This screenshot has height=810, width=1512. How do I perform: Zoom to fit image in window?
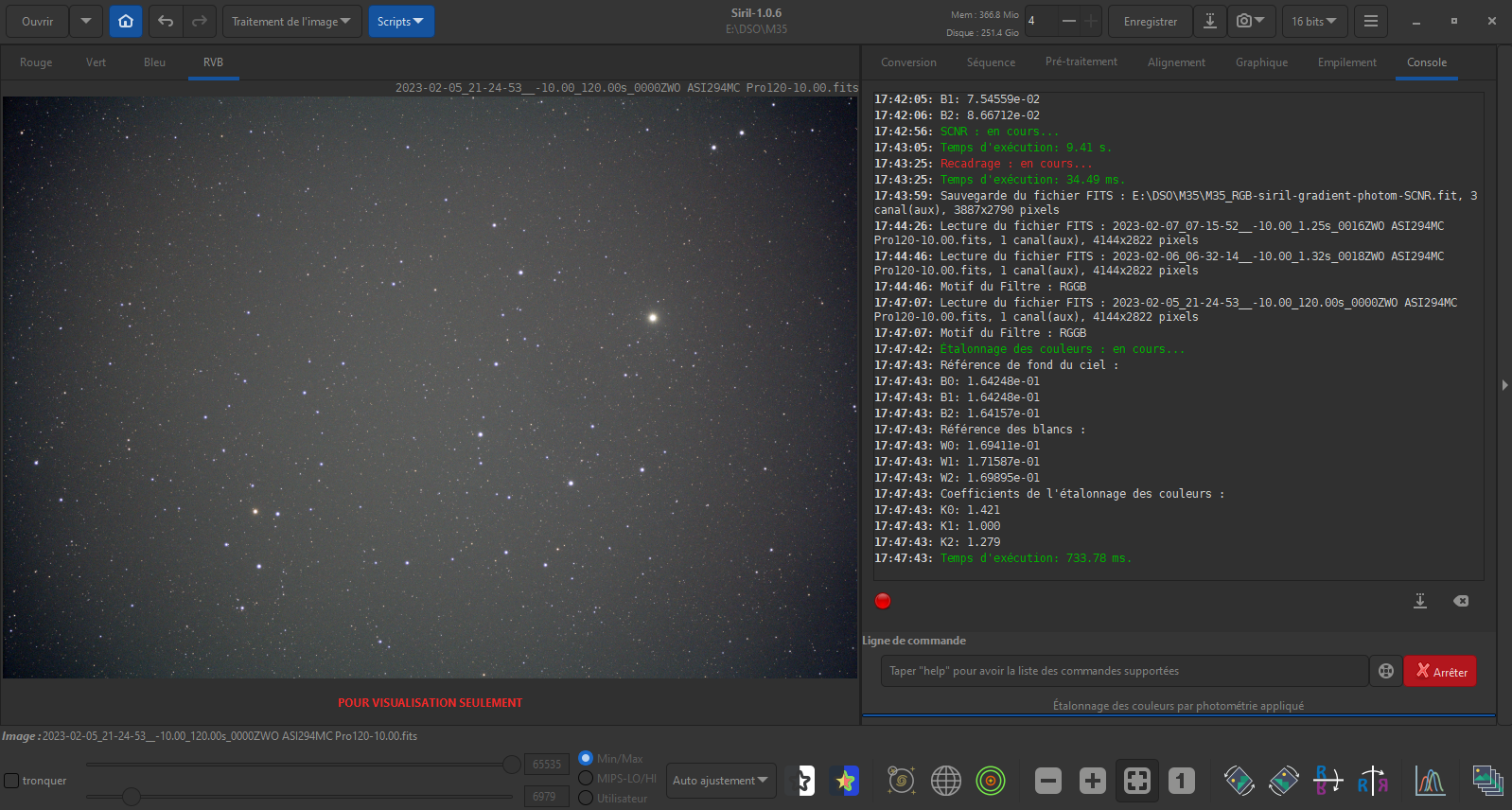coord(1136,781)
